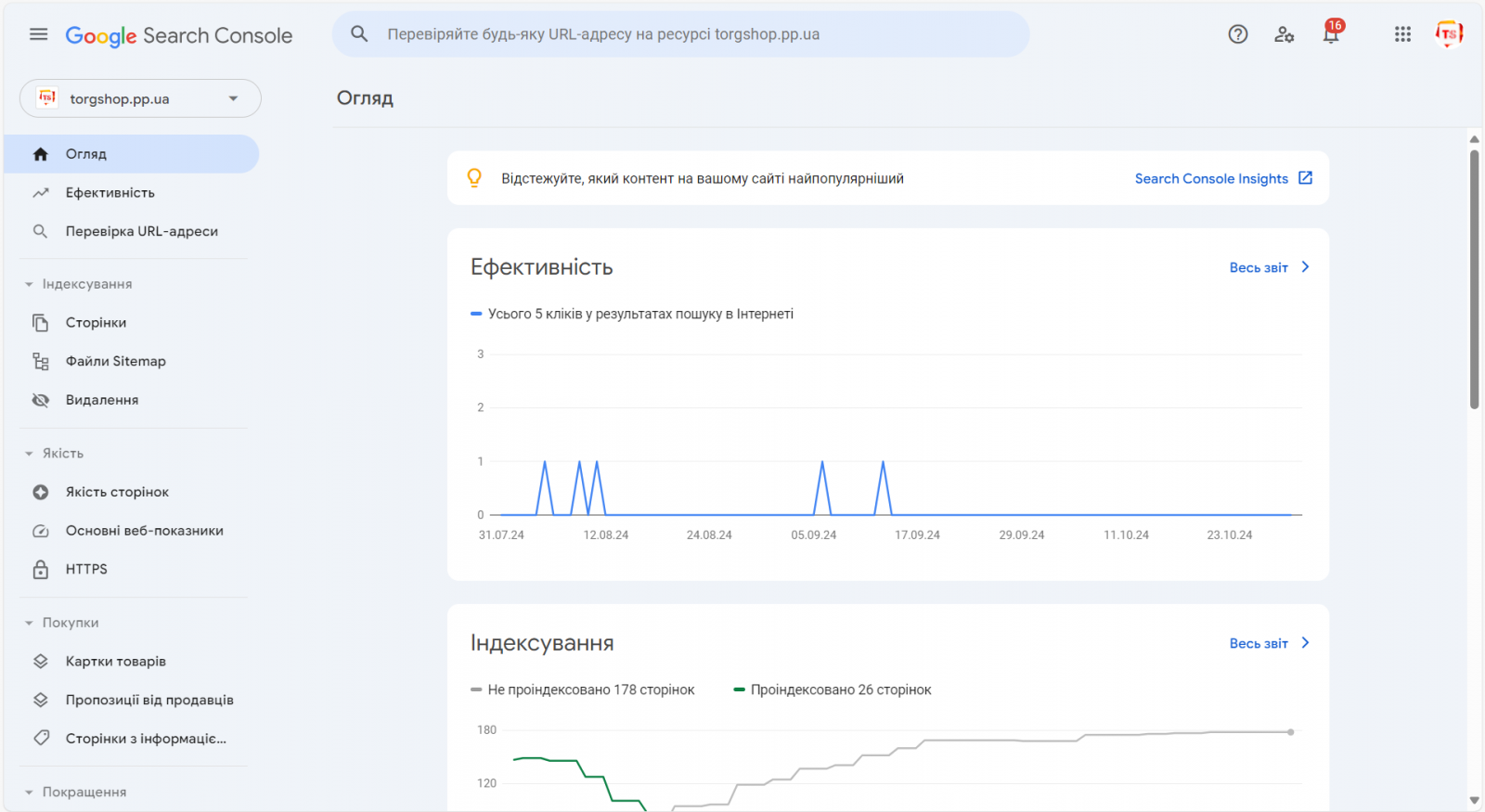This screenshot has height=812, width=1485.
Task: Click the home icon next to Огляд
Action: click(41, 154)
